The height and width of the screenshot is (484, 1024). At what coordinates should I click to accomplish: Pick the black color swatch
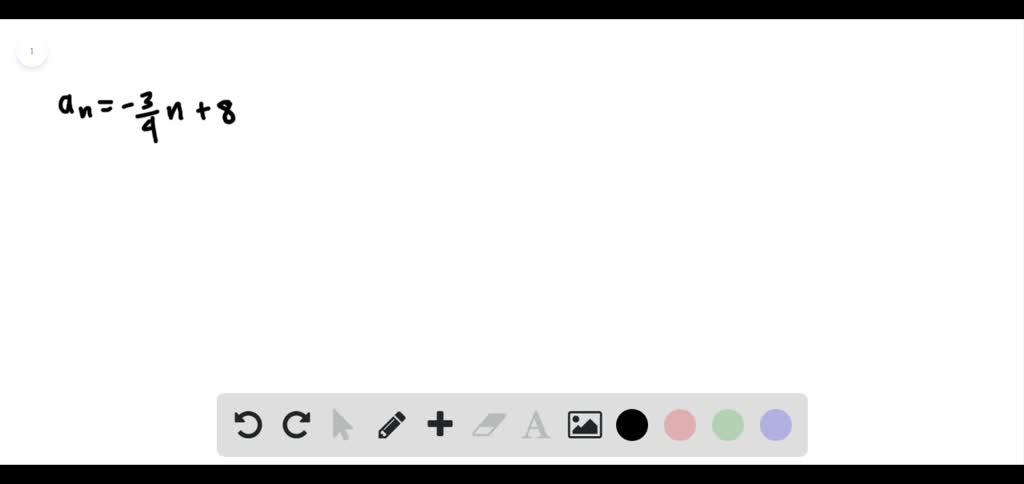click(x=632, y=425)
